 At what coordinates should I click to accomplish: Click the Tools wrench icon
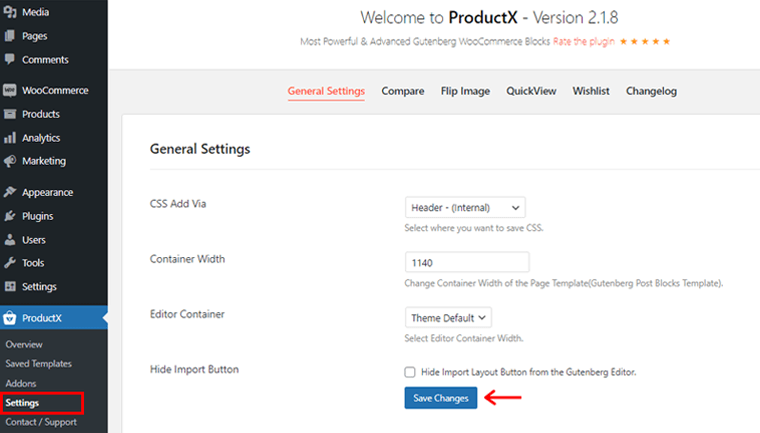click(x=10, y=263)
